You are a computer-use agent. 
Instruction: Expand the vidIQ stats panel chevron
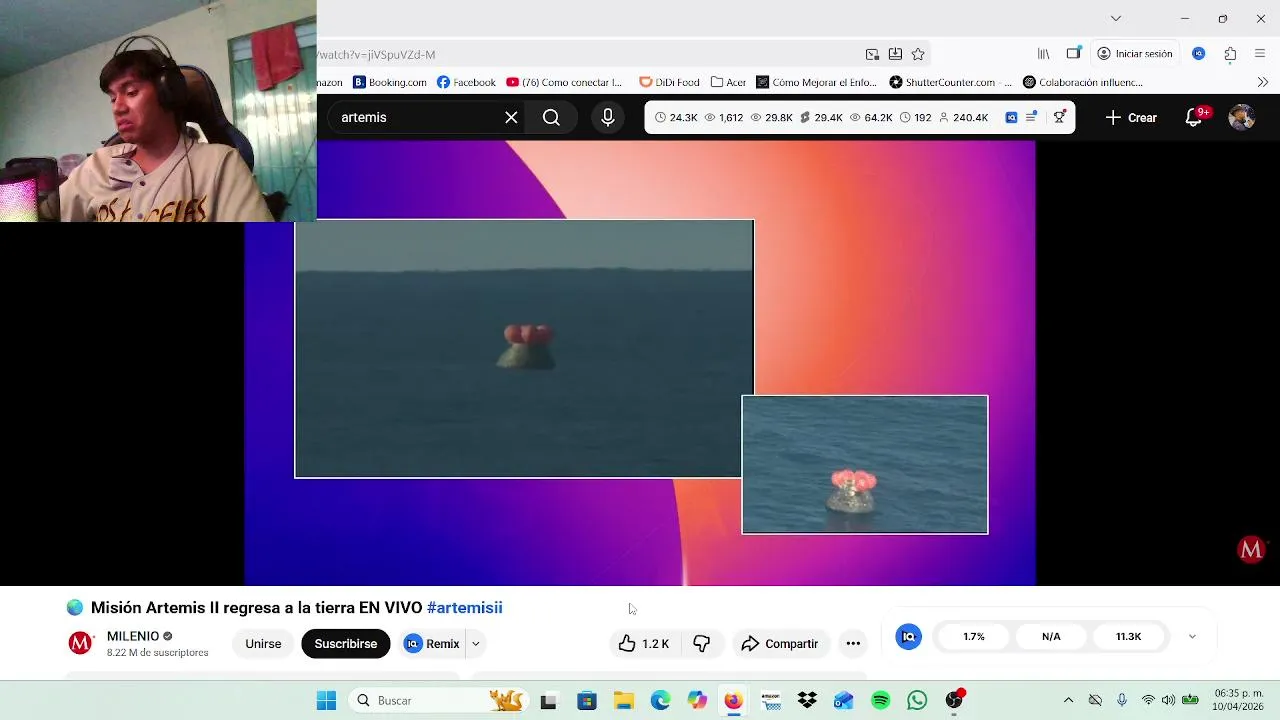point(1192,637)
